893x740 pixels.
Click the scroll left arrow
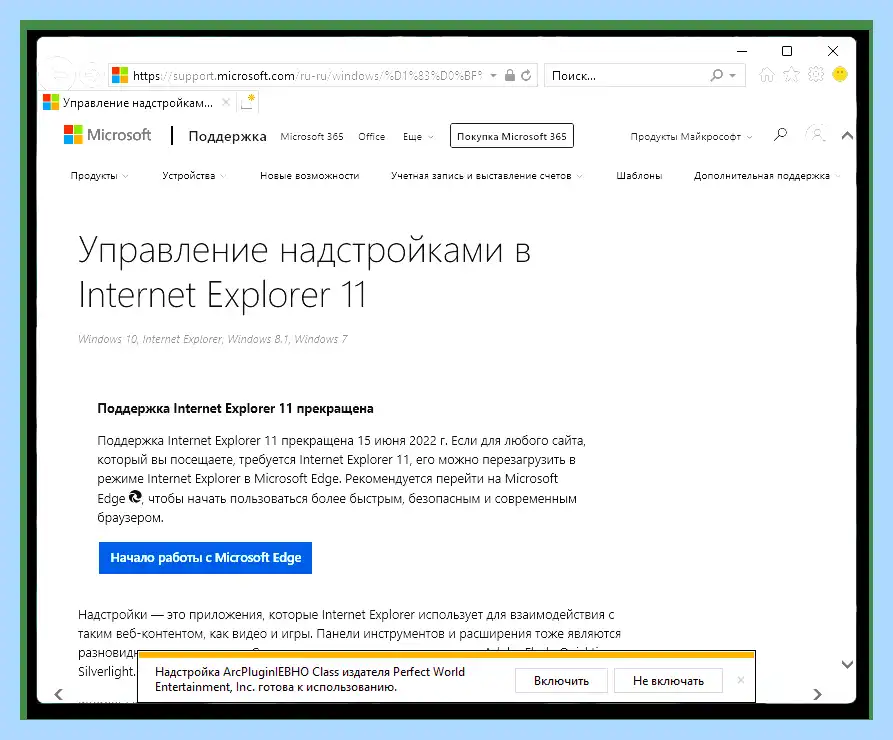[59, 694]
